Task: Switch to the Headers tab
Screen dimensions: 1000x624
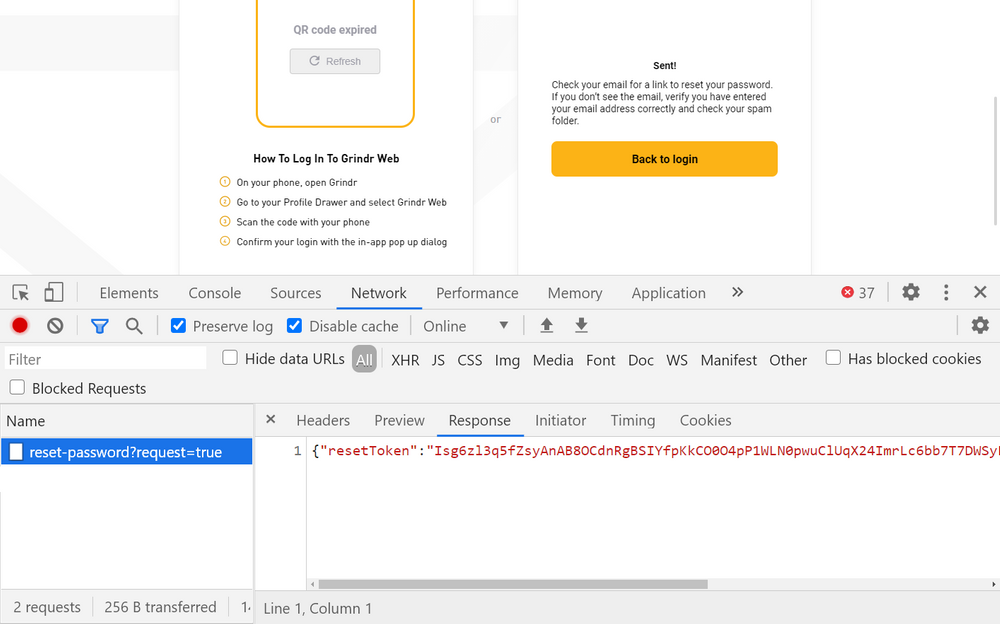Action: coord(323,420)
